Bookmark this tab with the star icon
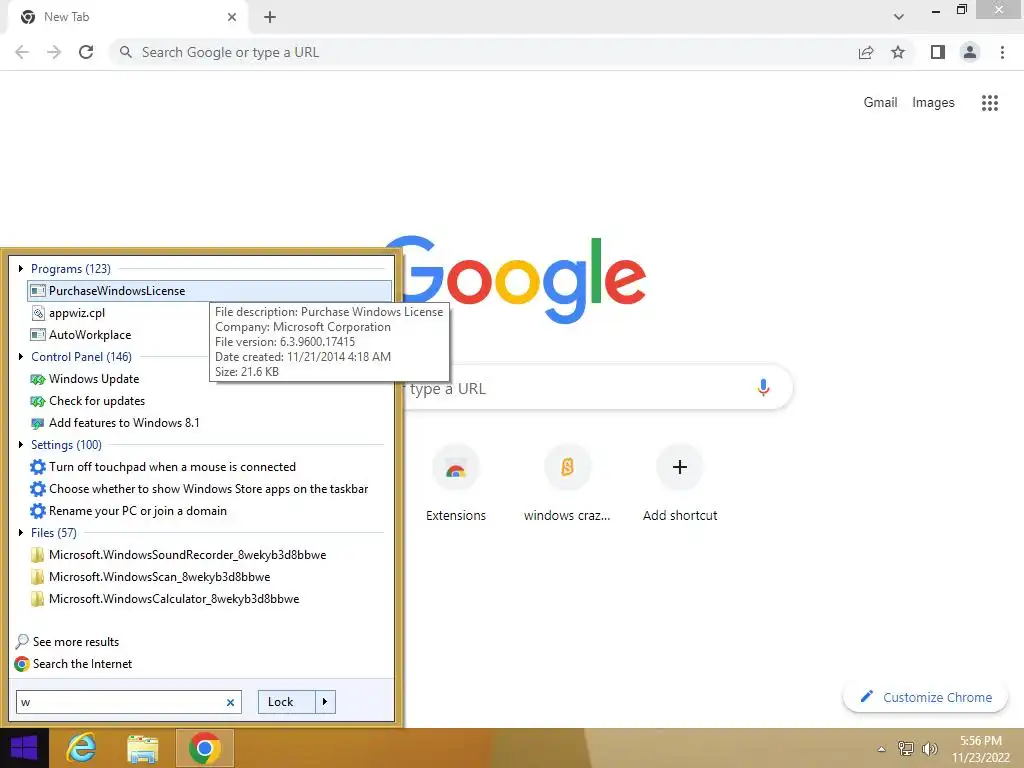 coord(898,52)
